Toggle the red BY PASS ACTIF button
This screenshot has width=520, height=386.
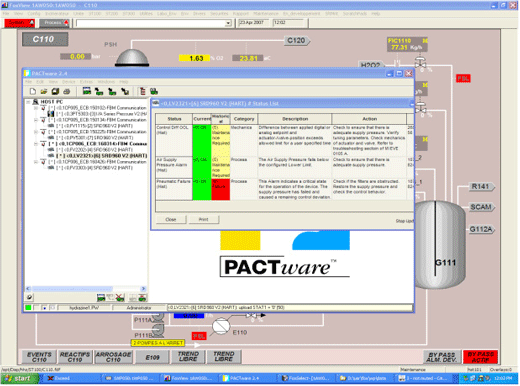coord(480,357)
